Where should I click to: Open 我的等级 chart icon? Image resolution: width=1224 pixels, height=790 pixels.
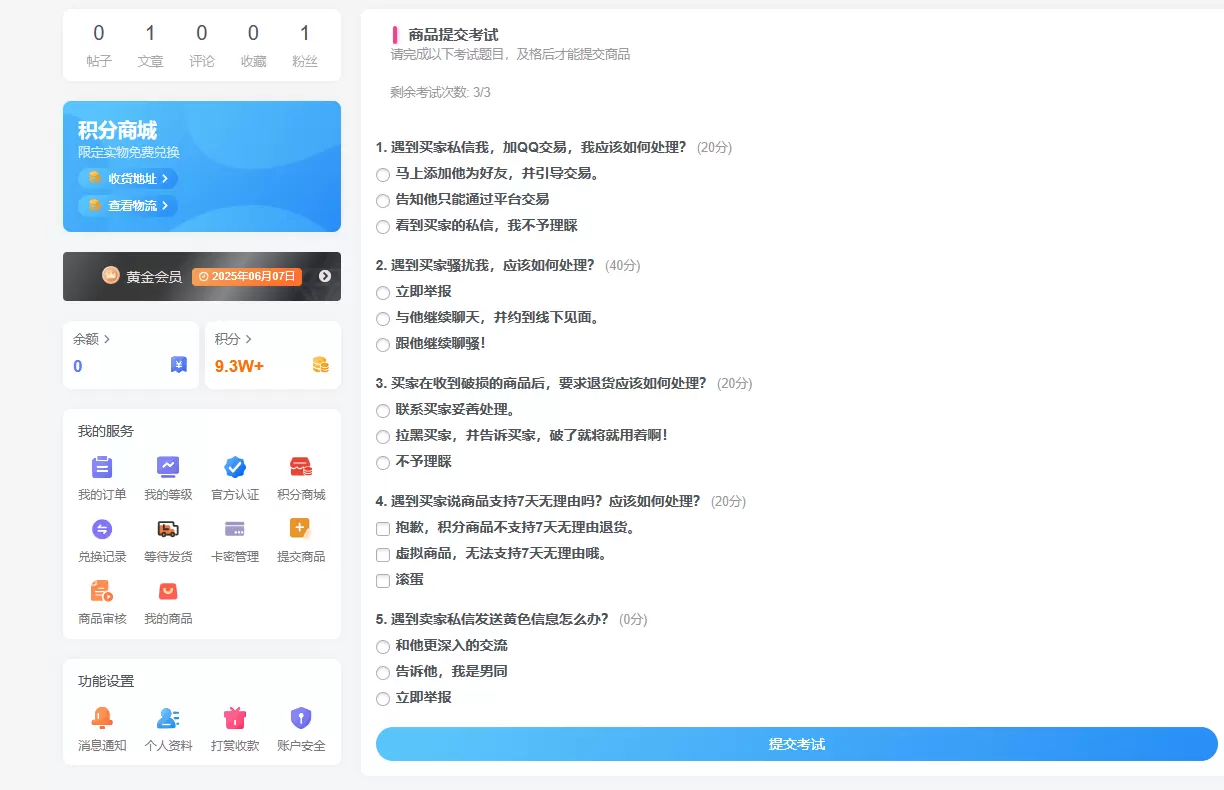click(x=168, y=467)
